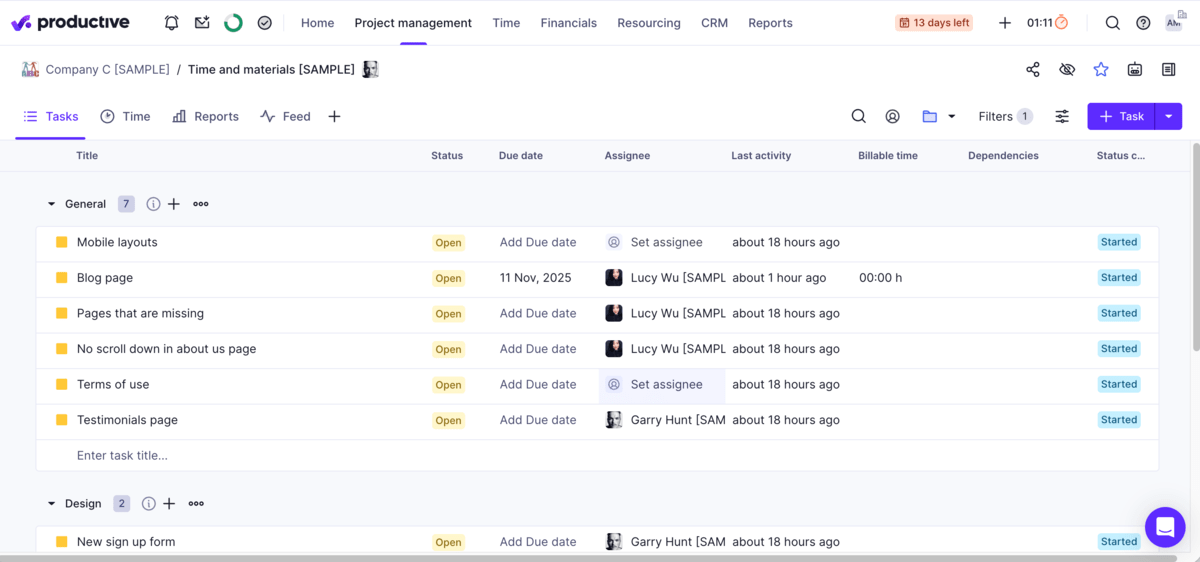Open global search magnifier in top bar
This screenshot has height=562, width=1200.
1113,23
